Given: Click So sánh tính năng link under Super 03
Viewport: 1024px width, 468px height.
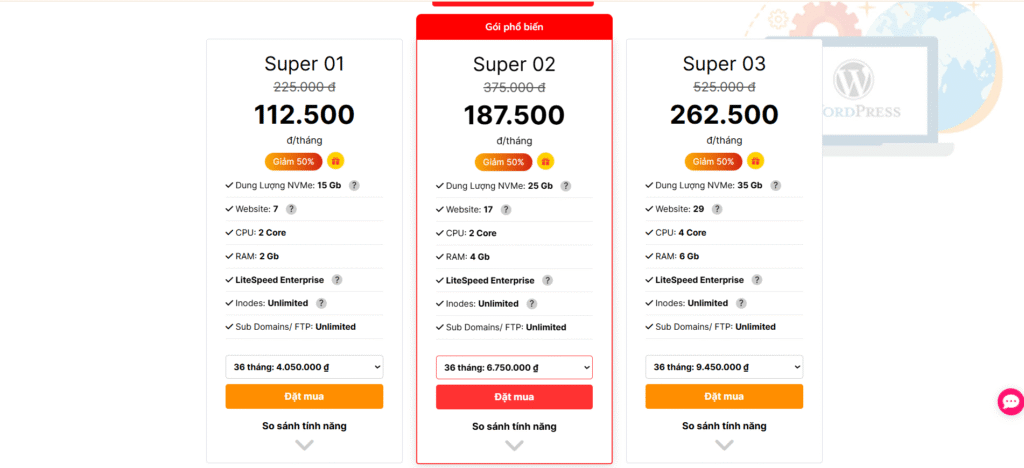Looking at the screenshot, I should [x=724, y=426].
